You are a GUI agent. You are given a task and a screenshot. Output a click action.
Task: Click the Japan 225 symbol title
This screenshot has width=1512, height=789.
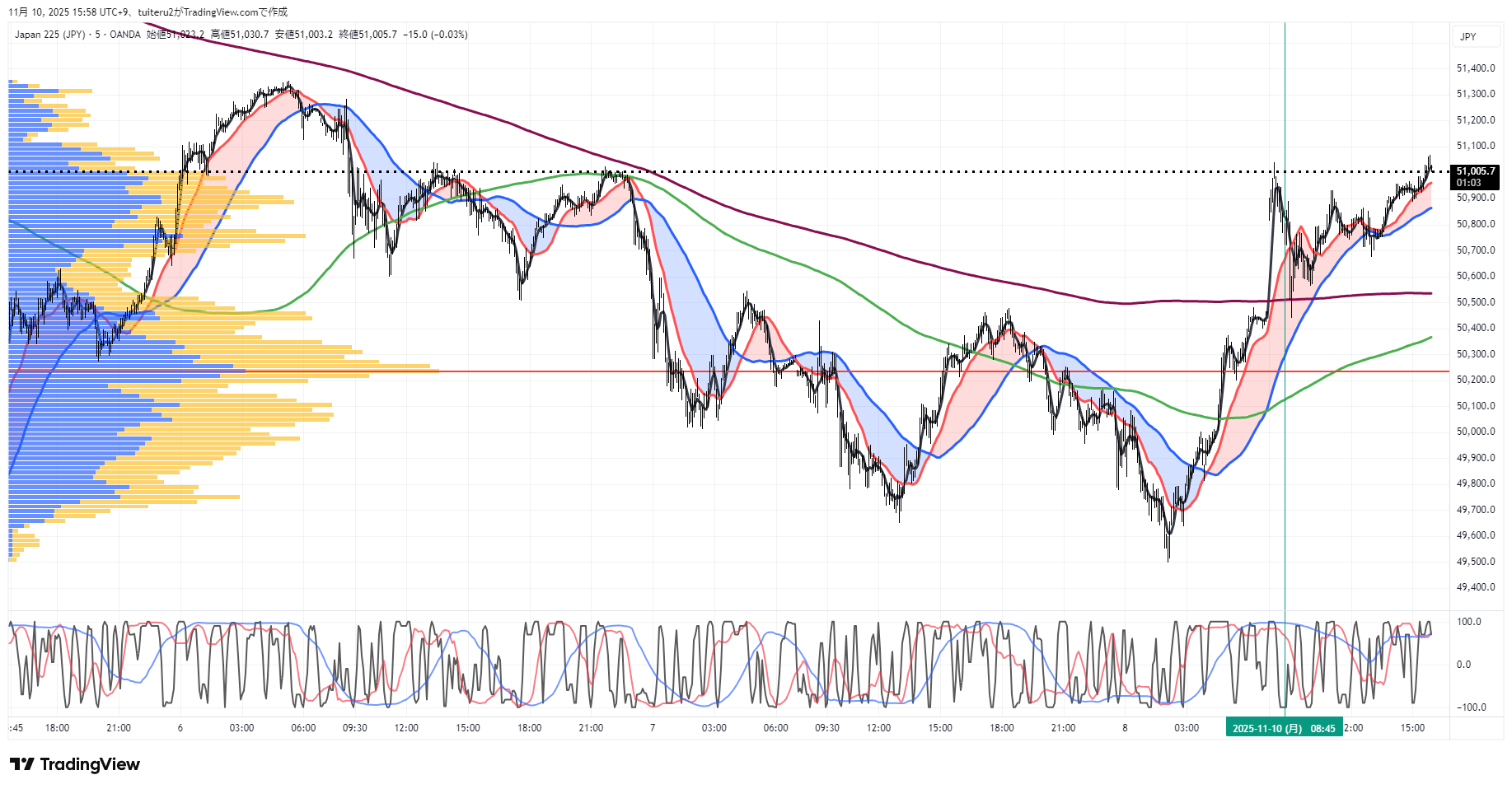pyautogui.click(x=49, y=35)
